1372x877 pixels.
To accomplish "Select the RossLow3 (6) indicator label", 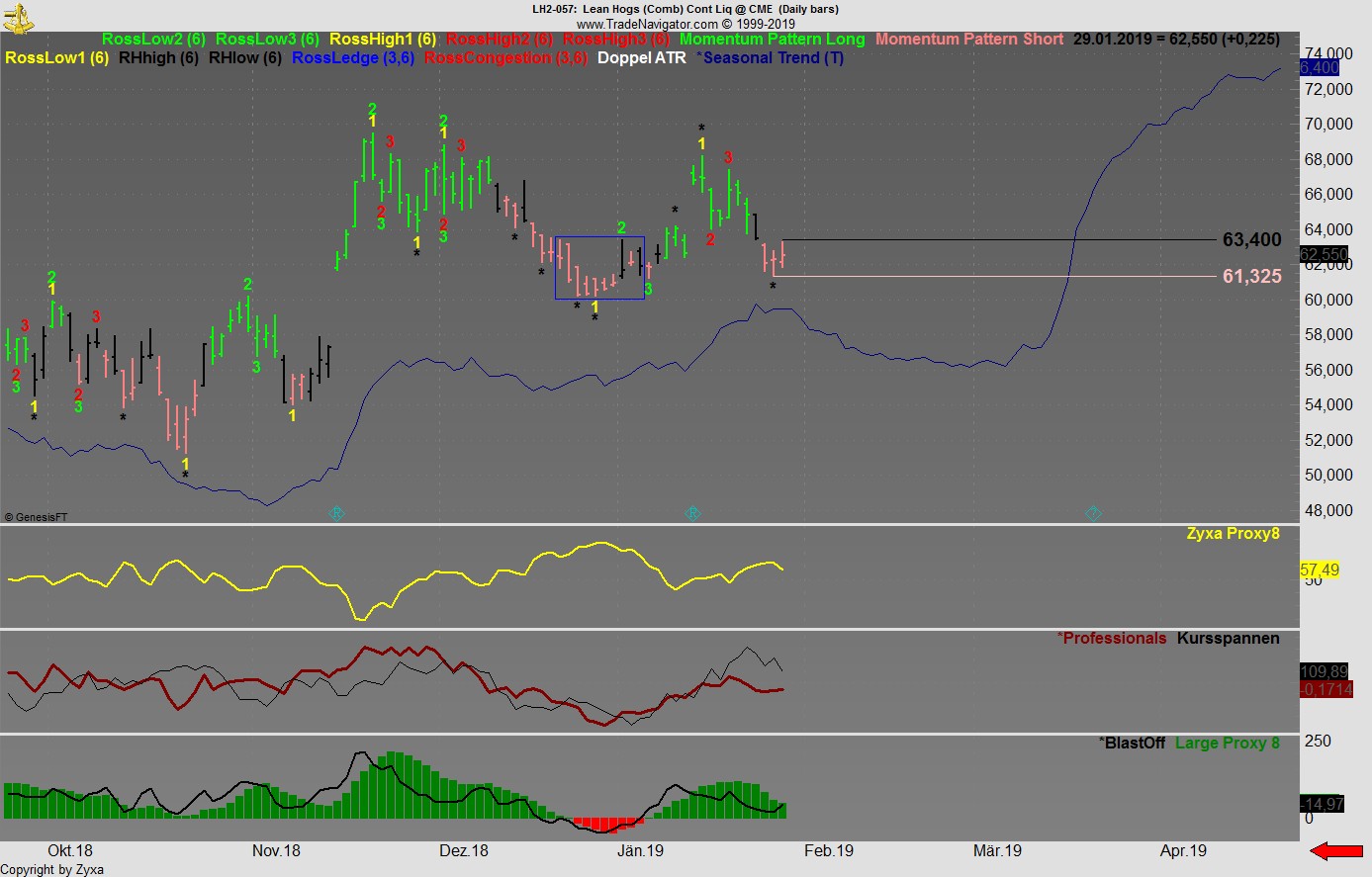I will (x=267, y=40).
